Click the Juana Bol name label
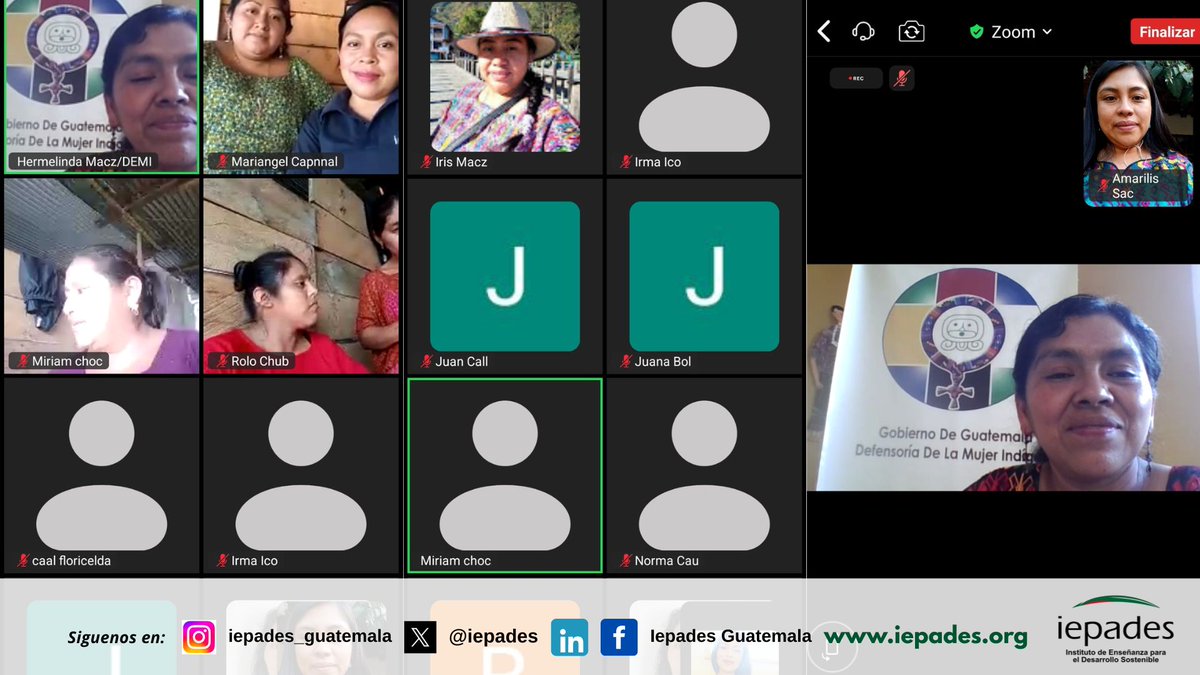 [x=663, y=361]
